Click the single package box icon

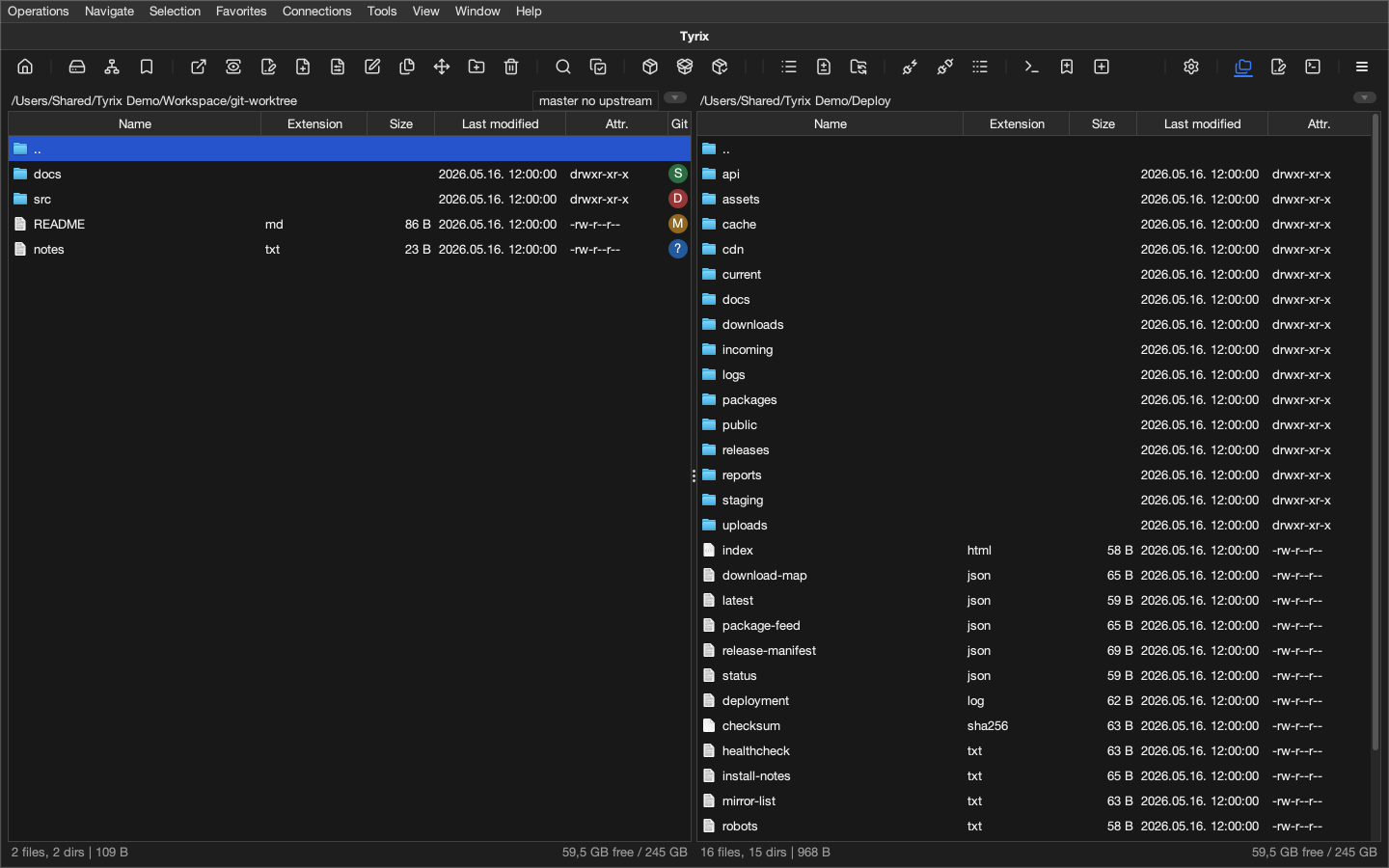coord(650,67)
